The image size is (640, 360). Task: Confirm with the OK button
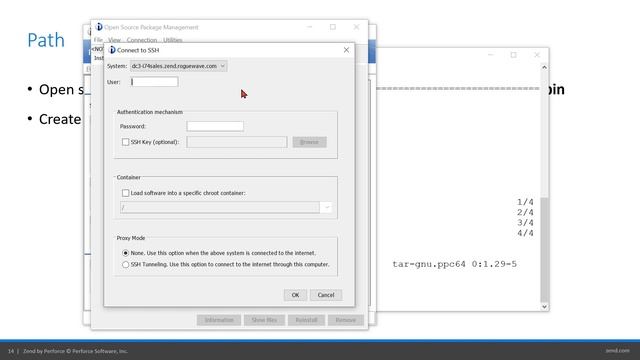295,295
